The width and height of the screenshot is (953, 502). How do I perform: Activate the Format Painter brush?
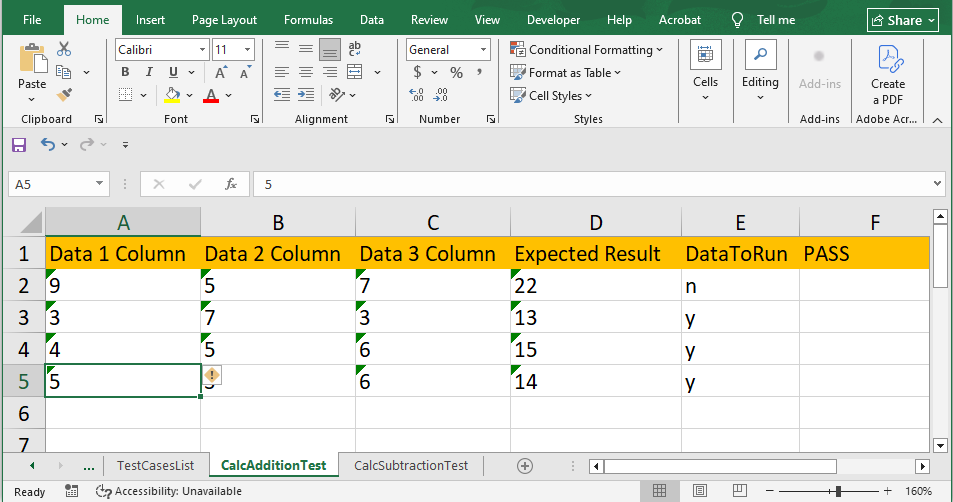point(64,95)
